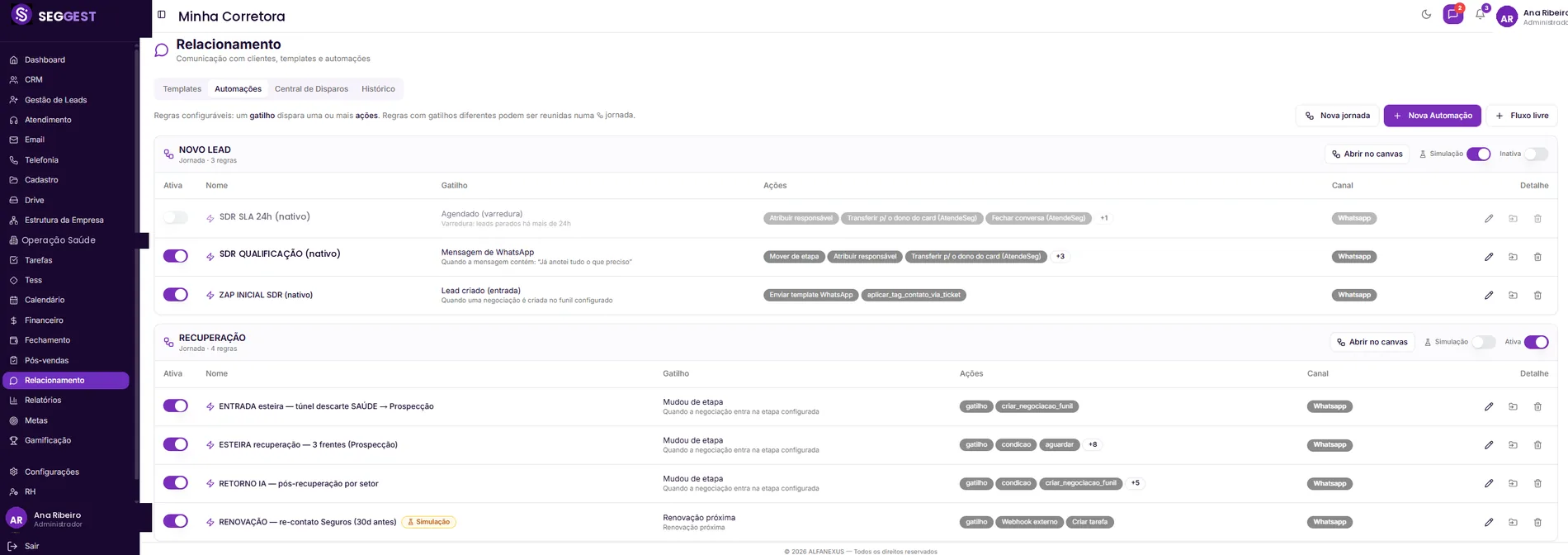1568x555 pixels.
Task: Toggle the NOVO LEAD Inativa switch
Action: click(1536, 154)
